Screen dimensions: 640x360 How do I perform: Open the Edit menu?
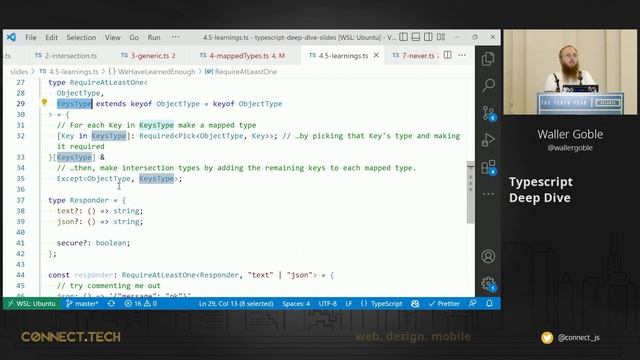[x=51, y=38]
